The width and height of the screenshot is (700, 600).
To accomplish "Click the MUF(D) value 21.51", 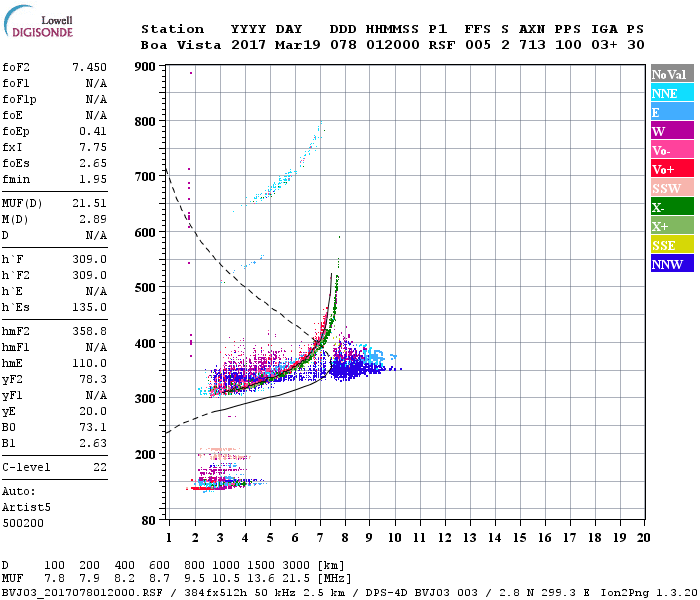I will coord(89,204).
